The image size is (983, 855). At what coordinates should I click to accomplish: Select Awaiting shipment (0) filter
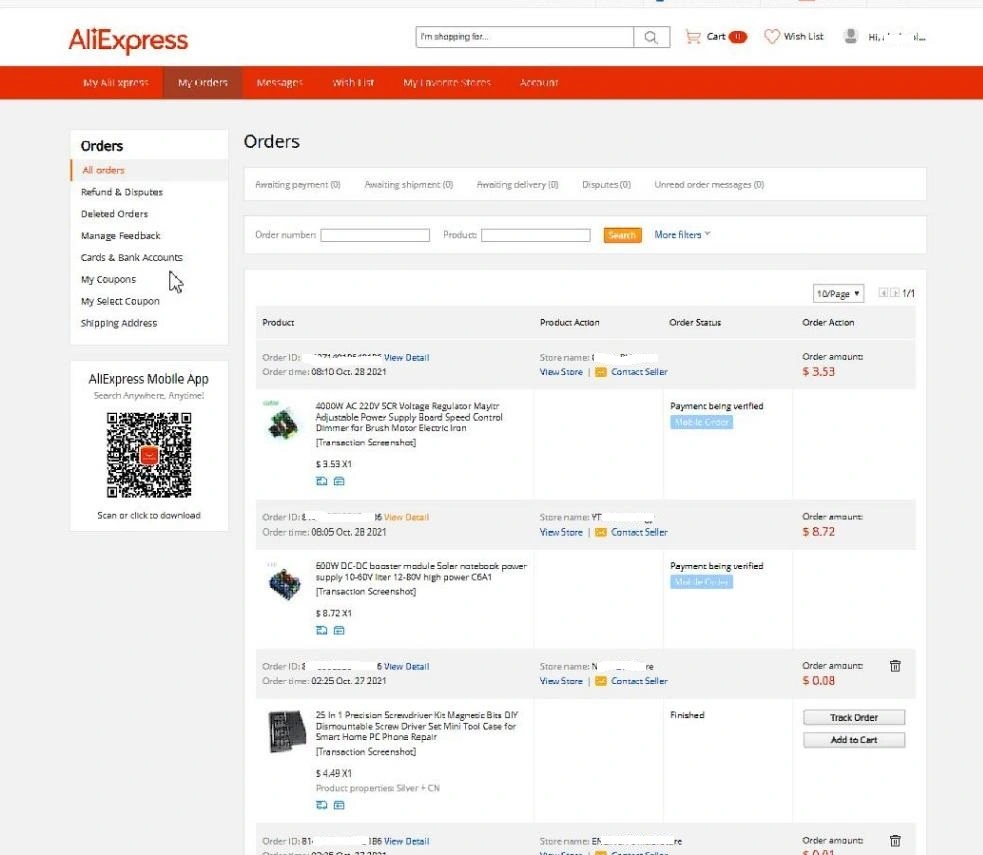coord(409,185)
